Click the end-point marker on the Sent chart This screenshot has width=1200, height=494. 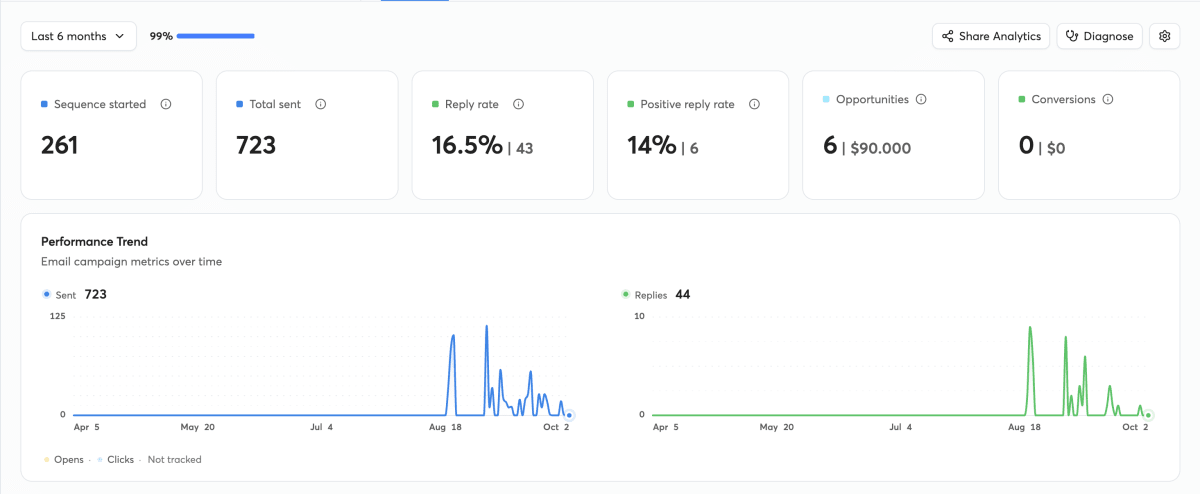(569, 415)
